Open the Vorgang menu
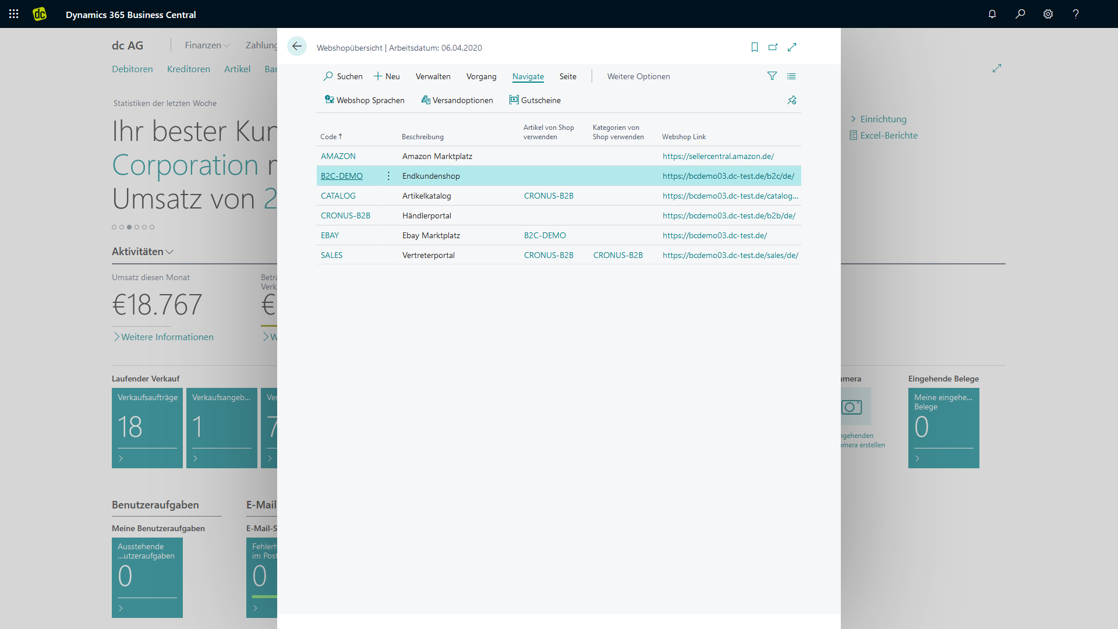 pos(481,76)
